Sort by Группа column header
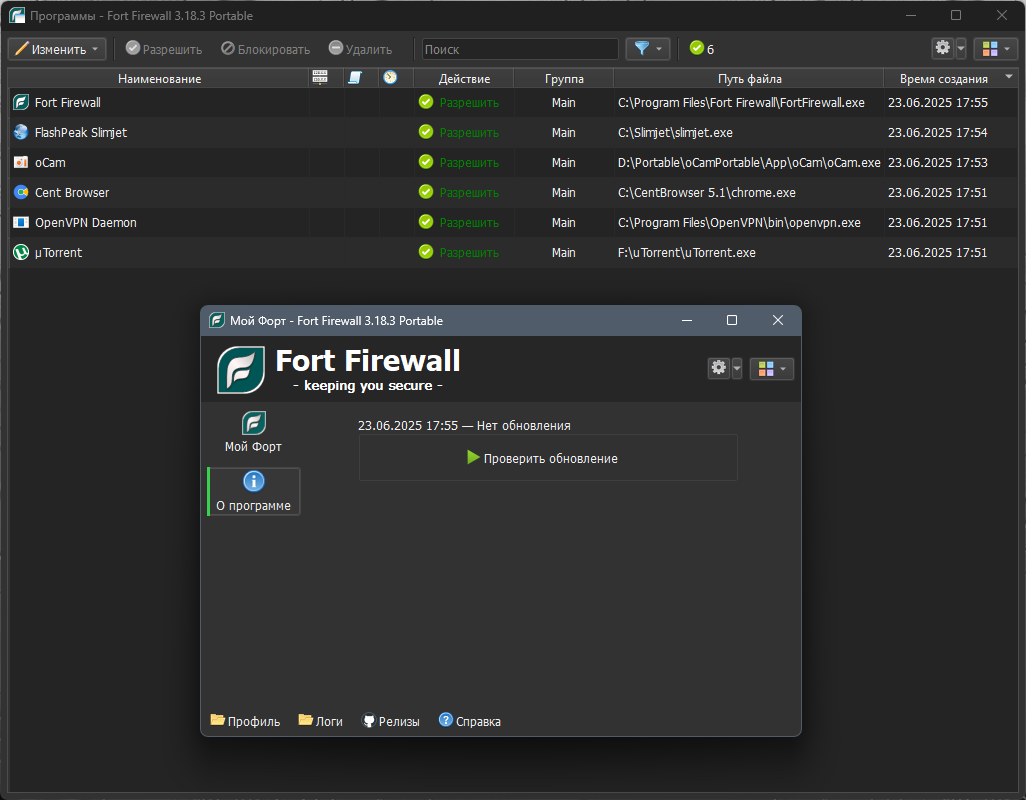 click(x=564, y=78)
